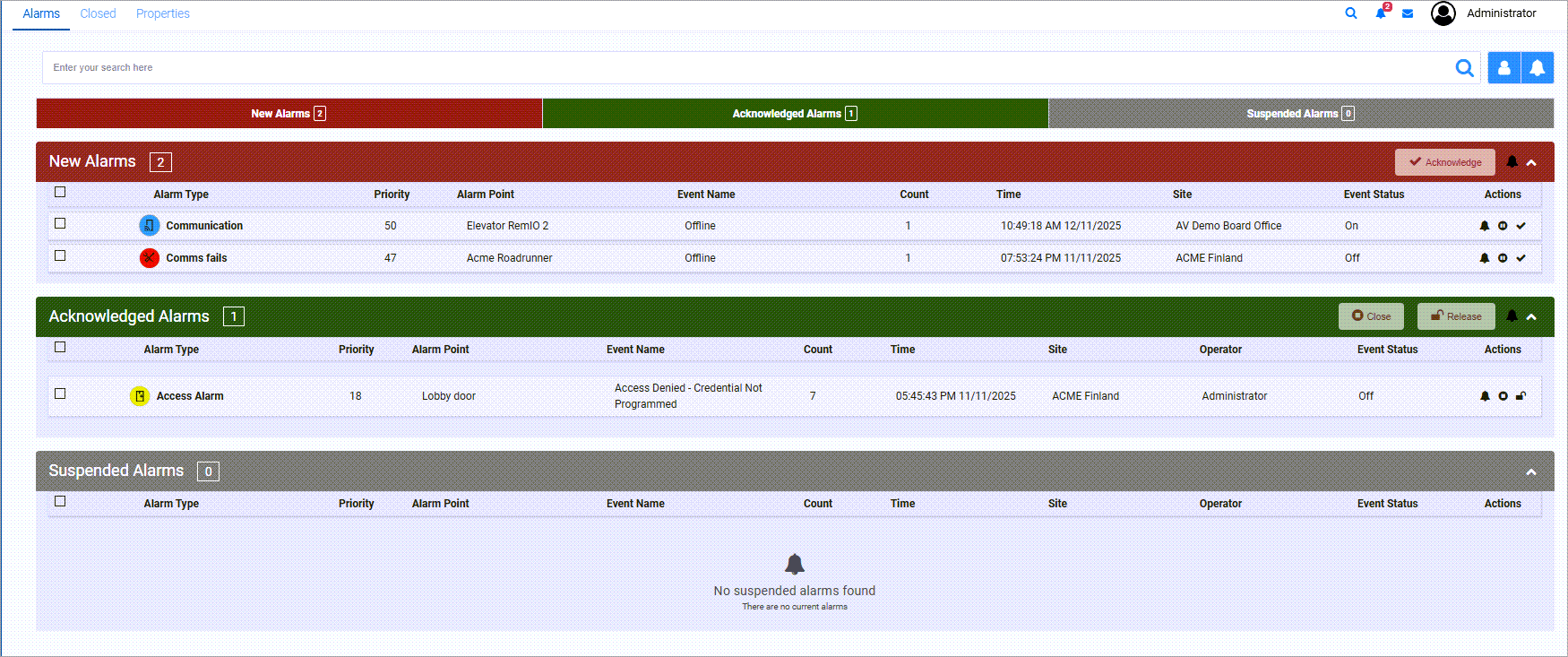Click the unlock release icon on the Access Alarm row
Screen dimensions: 1568x657
coord(1521,396)
